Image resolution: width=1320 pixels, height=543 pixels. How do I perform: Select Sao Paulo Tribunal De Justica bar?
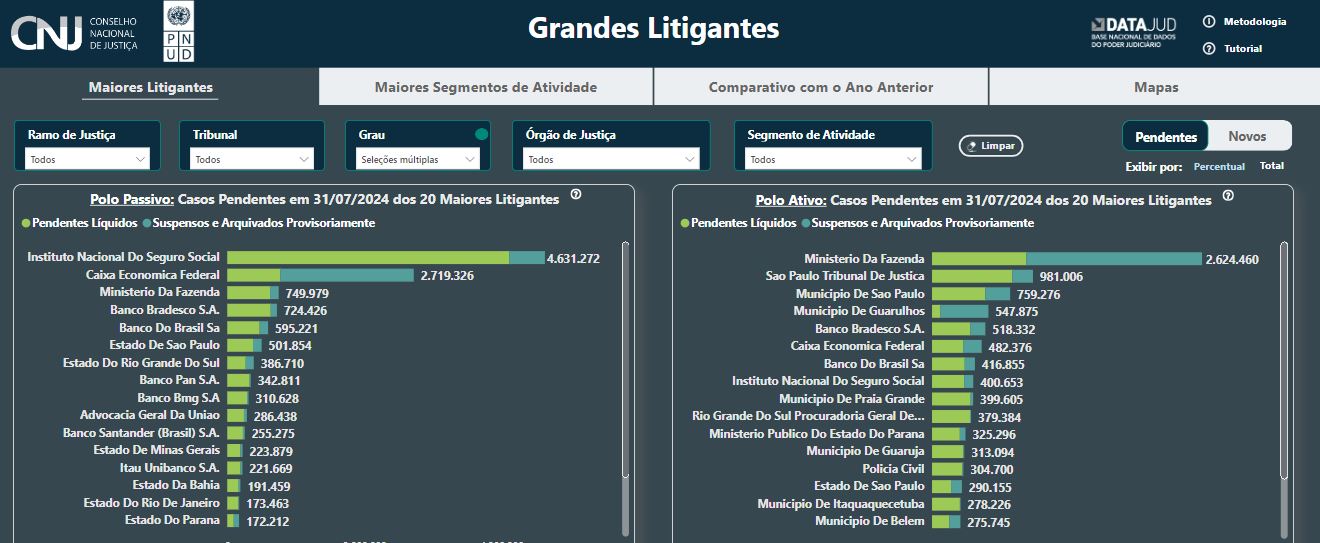[x=982, y=276]
